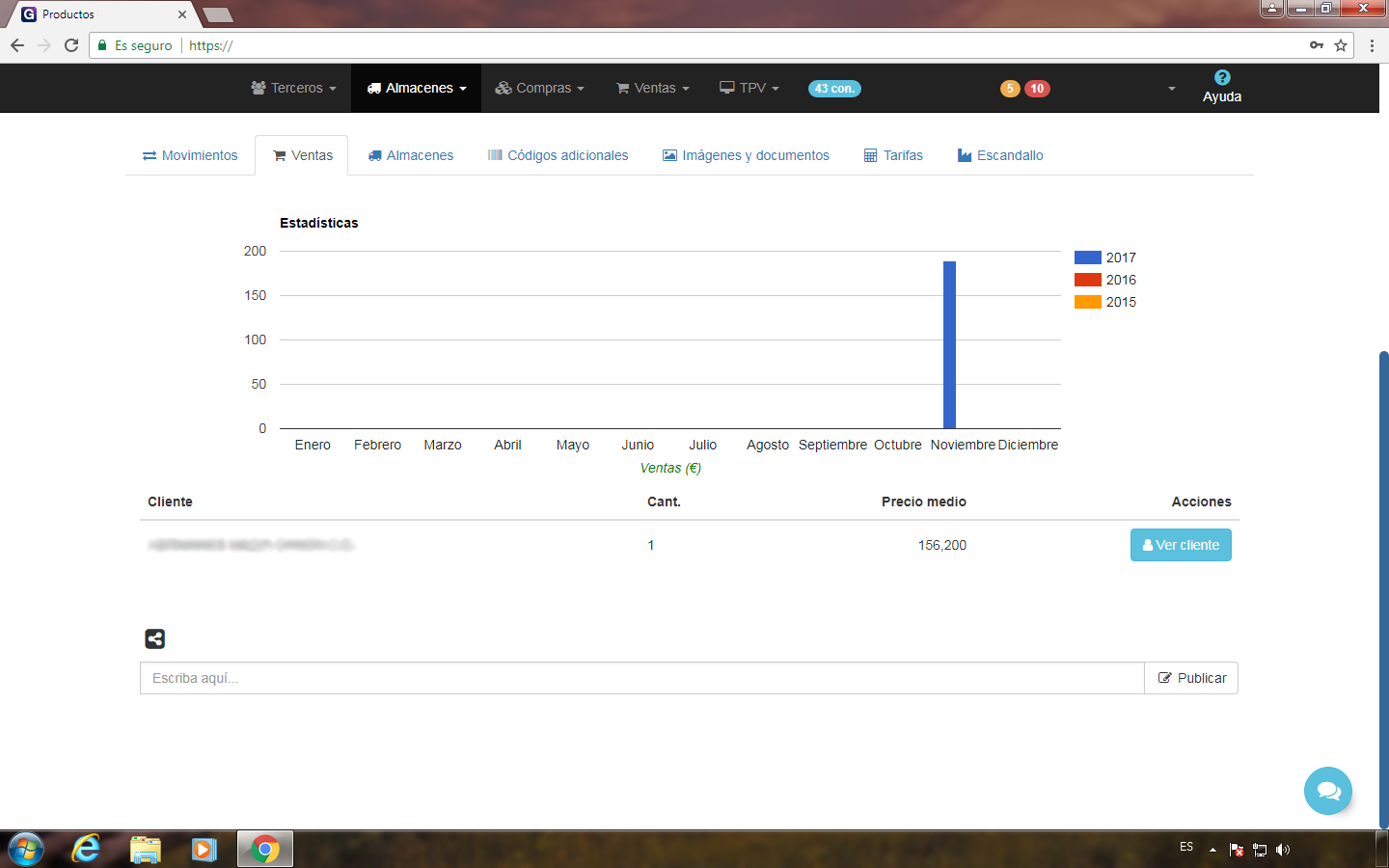
Task: Open the Ventas menu in navbar
Action: click(653, 88)
